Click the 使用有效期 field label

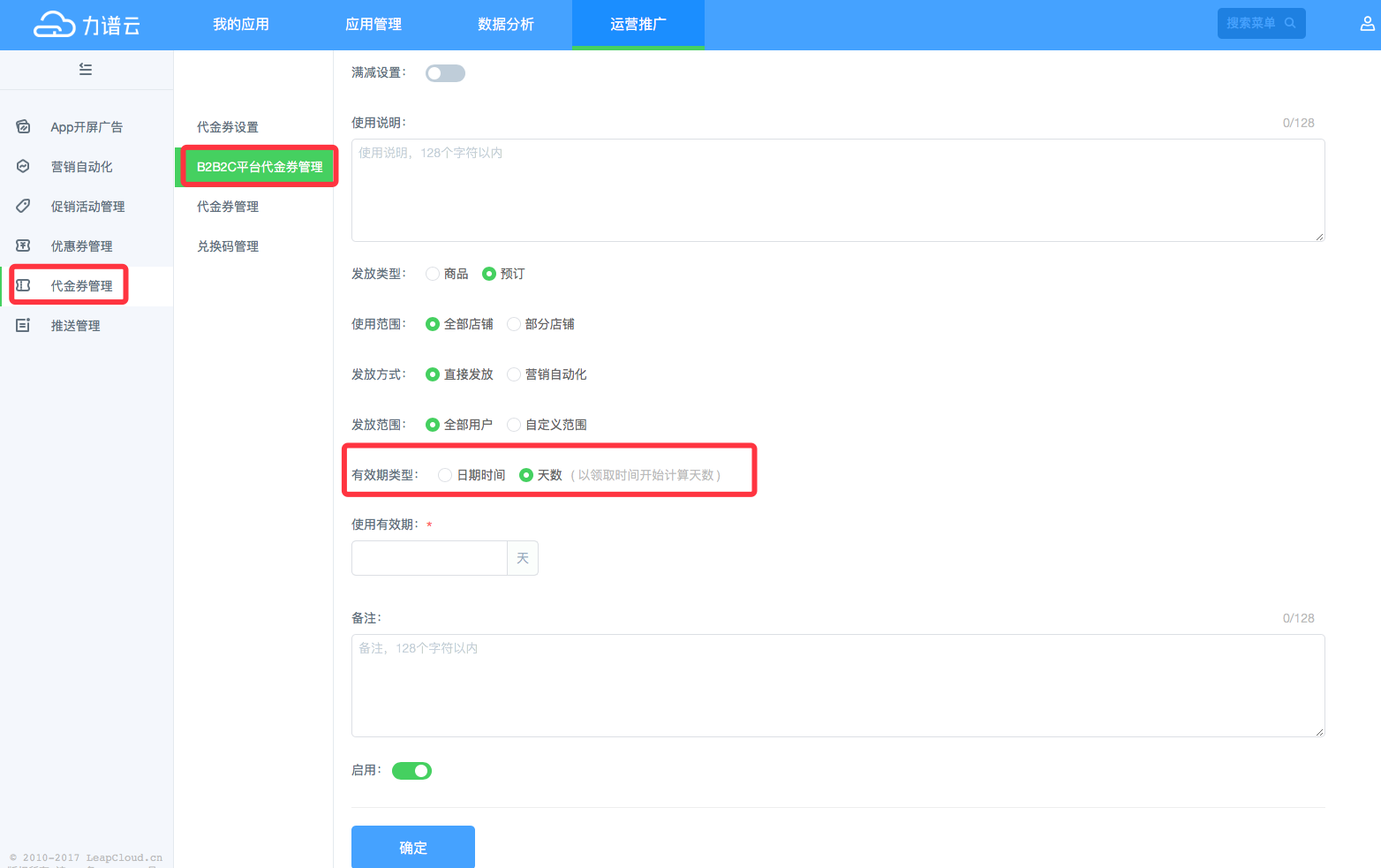tap(385, 525)
